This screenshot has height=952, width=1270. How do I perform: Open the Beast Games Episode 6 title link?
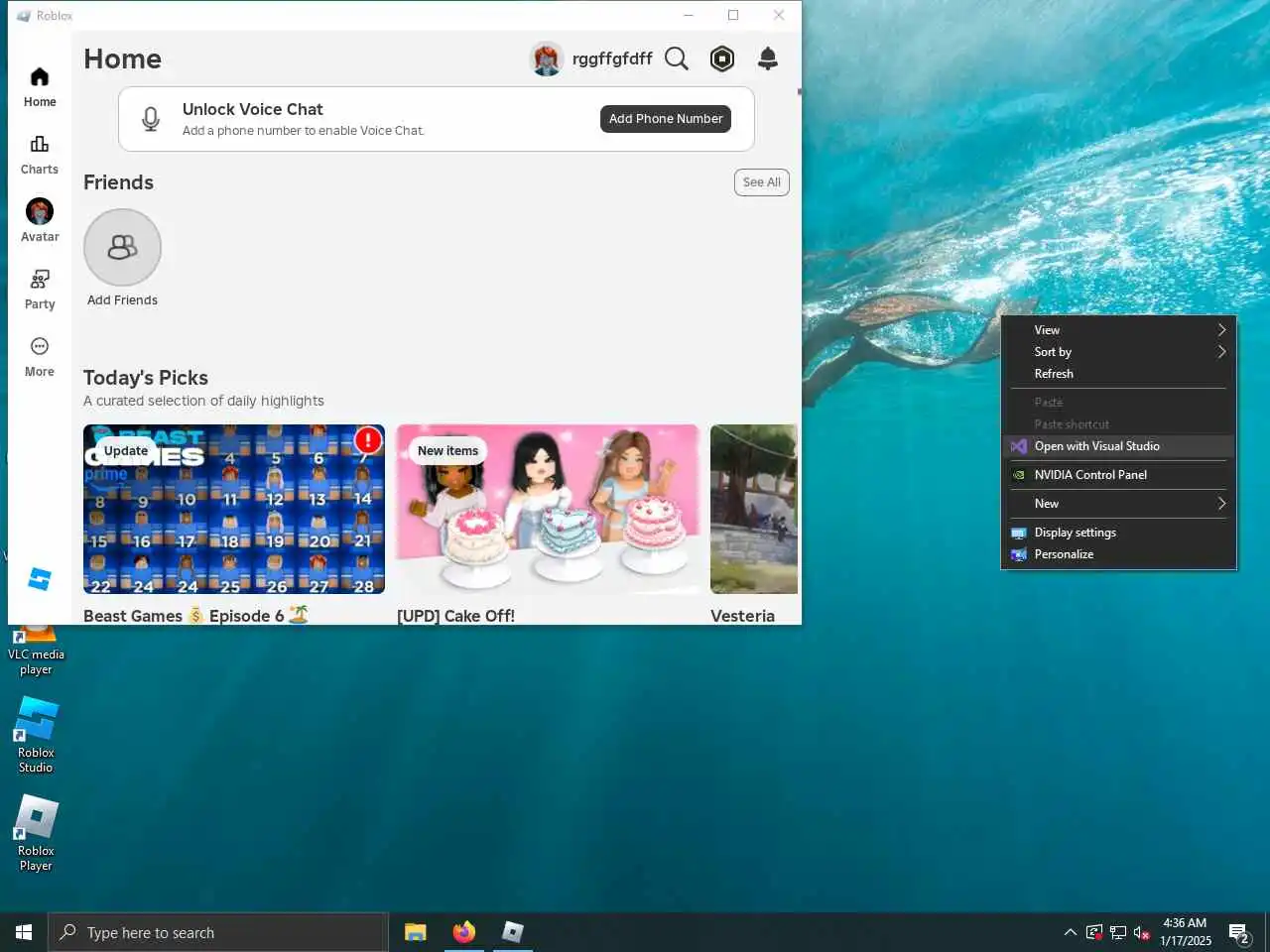[x=195, y=616]
